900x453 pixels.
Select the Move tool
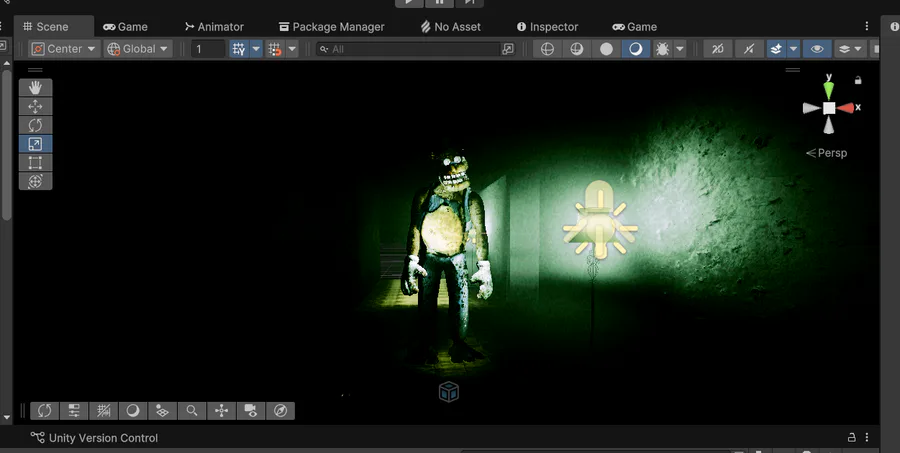tap(35, 106)
